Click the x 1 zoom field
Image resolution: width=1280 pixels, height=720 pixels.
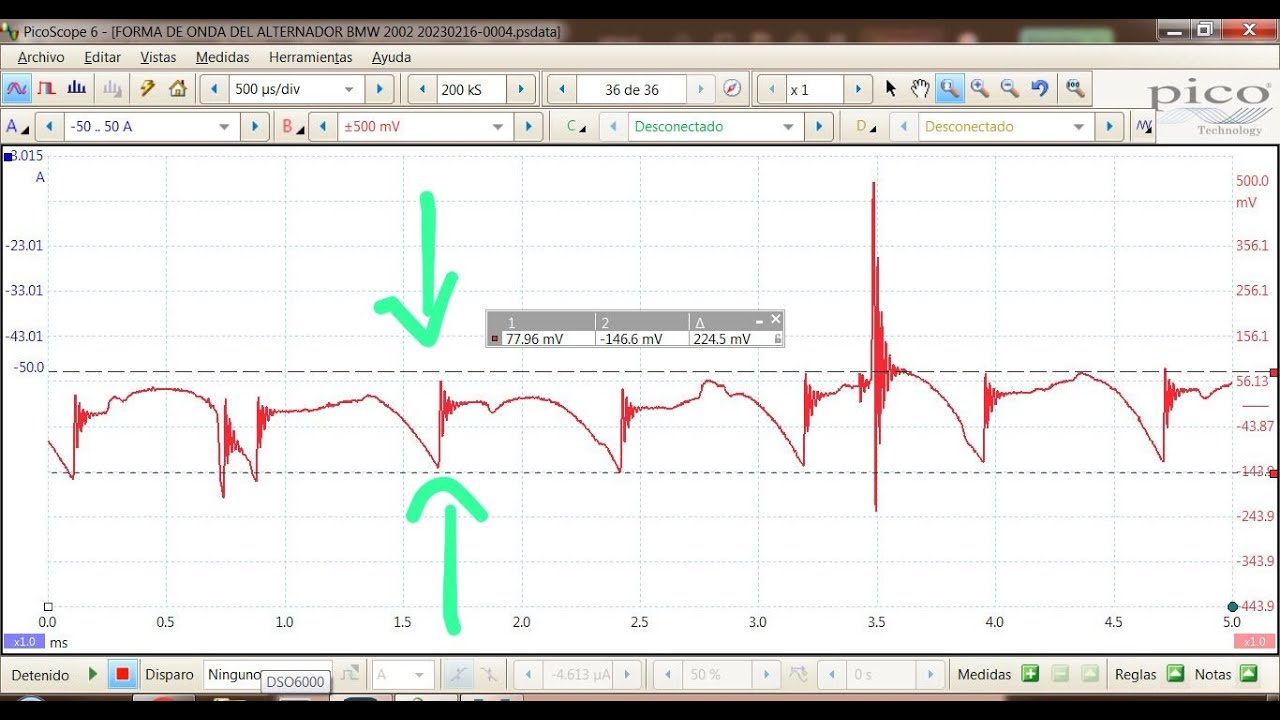[x=815, y=89]
